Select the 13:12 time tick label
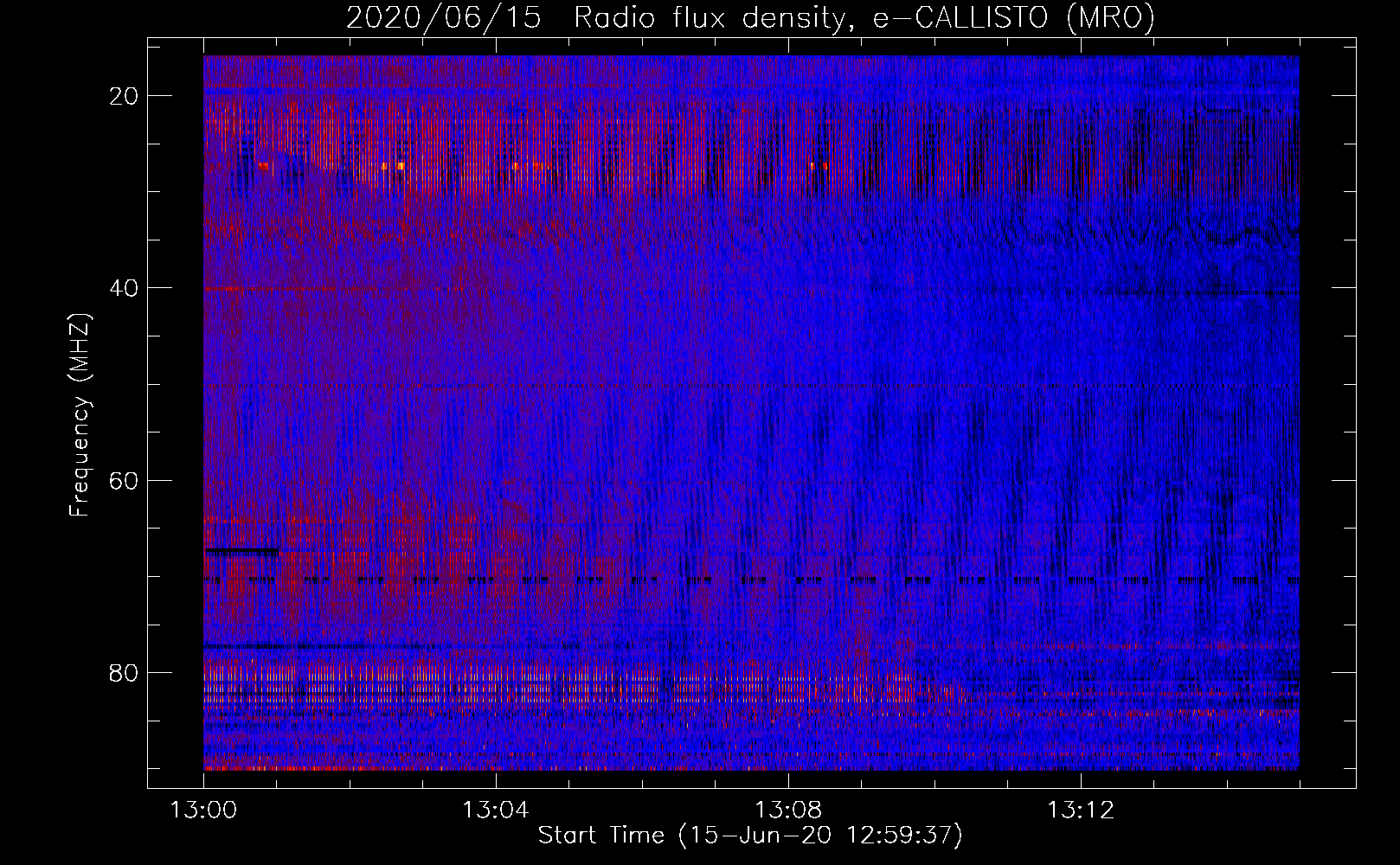Screen dimensions: 1400x865 coord(1081,811)
